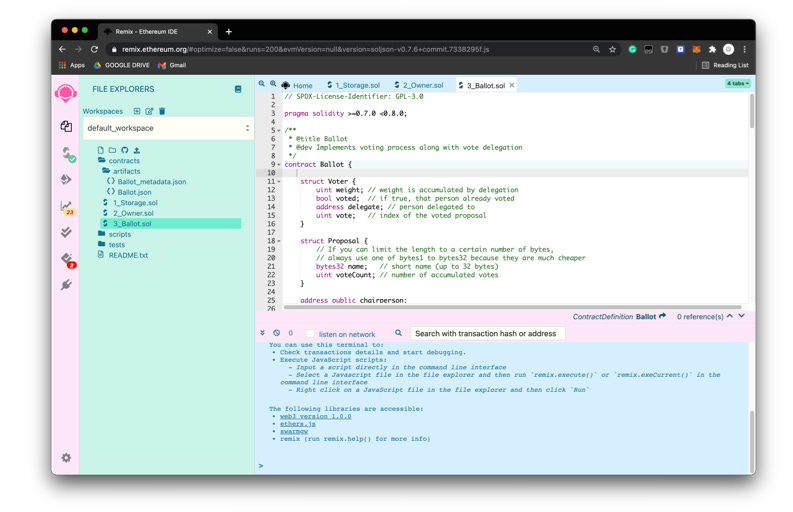The image size is (793, 512).
Task: Open the web3 version 1.0.0 link
Action: point(316,416)
